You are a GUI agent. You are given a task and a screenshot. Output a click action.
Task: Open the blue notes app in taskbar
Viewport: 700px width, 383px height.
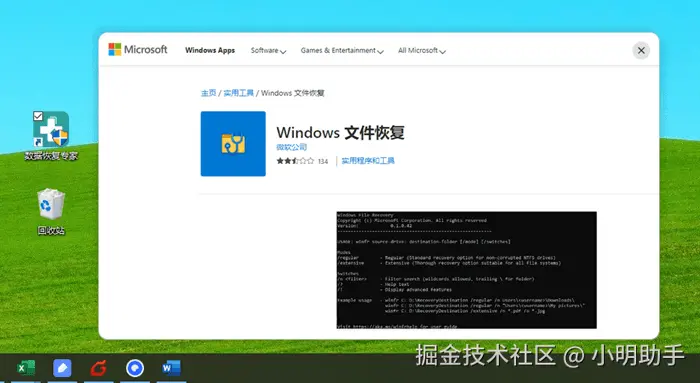pos(62,368)
